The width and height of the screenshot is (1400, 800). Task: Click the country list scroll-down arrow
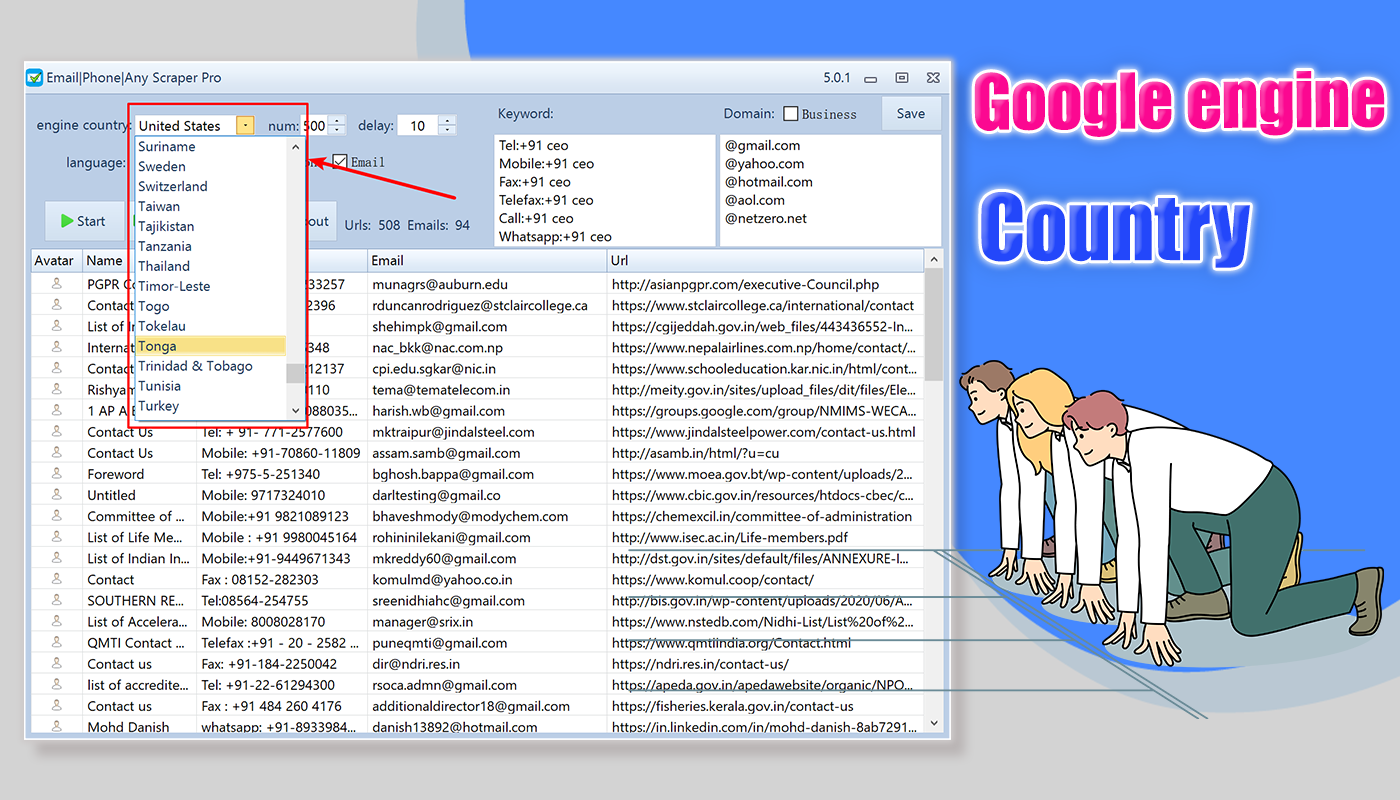click(295, 410)
